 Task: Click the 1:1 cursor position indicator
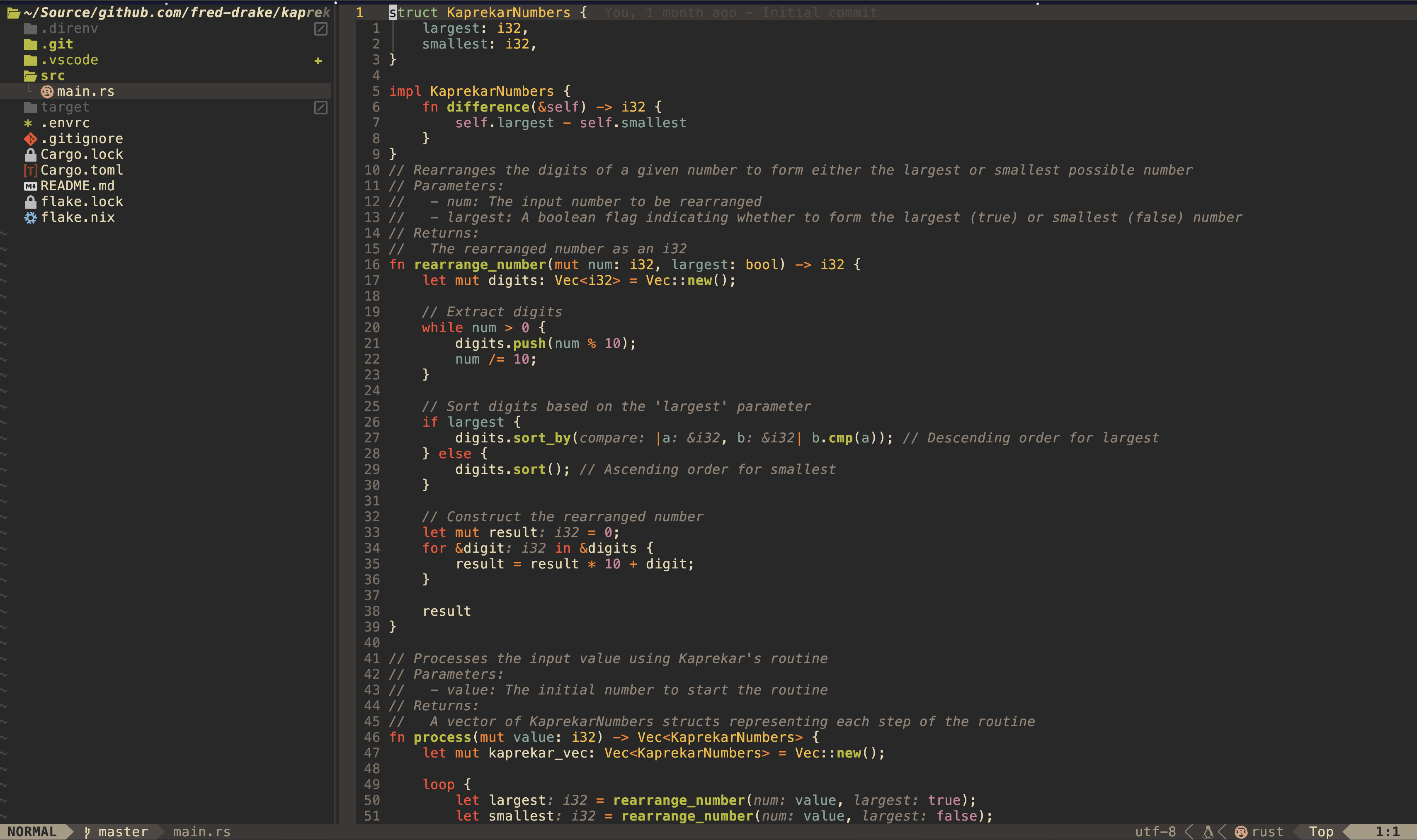tap(1387, 832)
